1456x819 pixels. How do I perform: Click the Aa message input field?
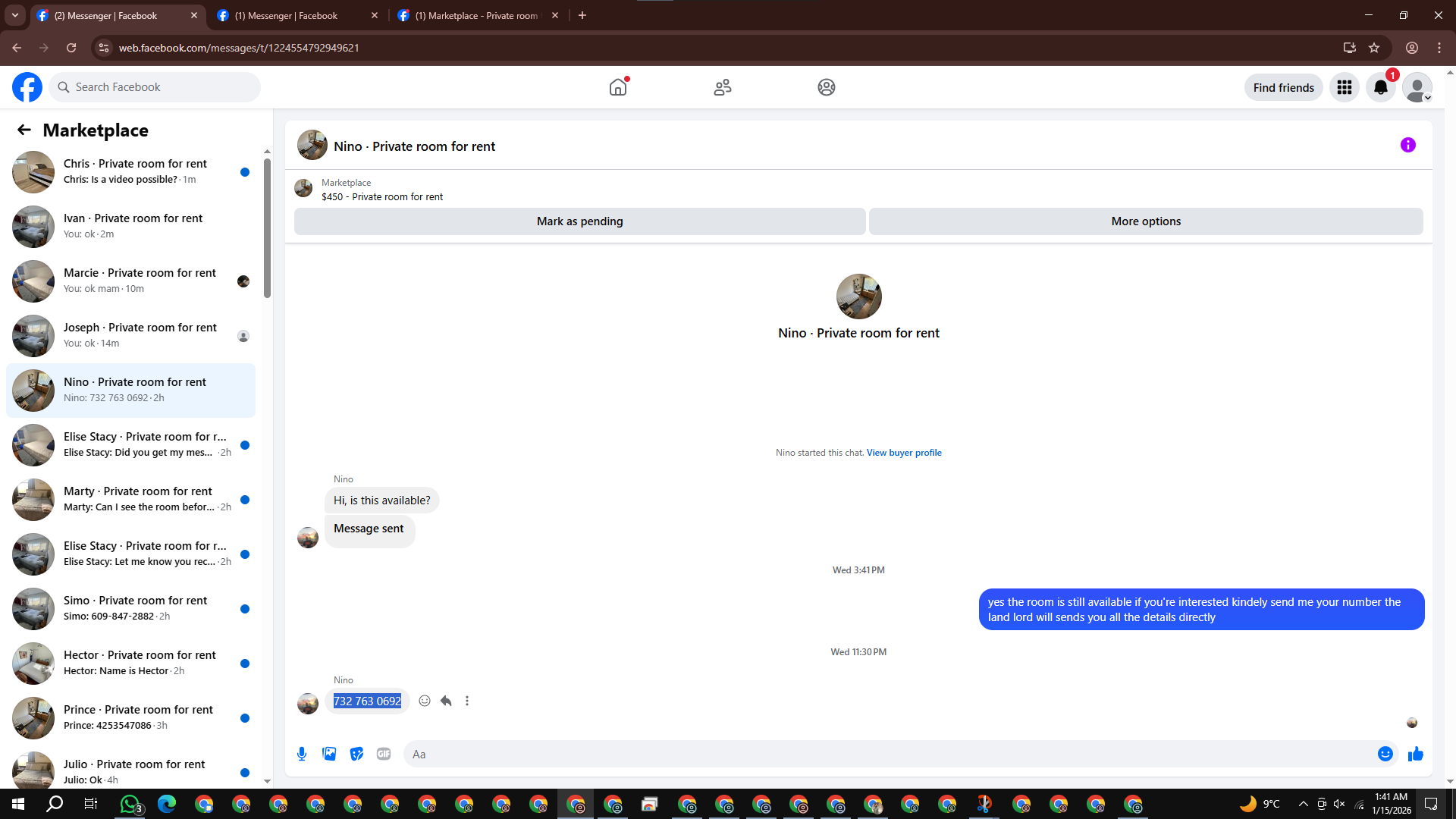pyautogui.click(x=887, y=754)
